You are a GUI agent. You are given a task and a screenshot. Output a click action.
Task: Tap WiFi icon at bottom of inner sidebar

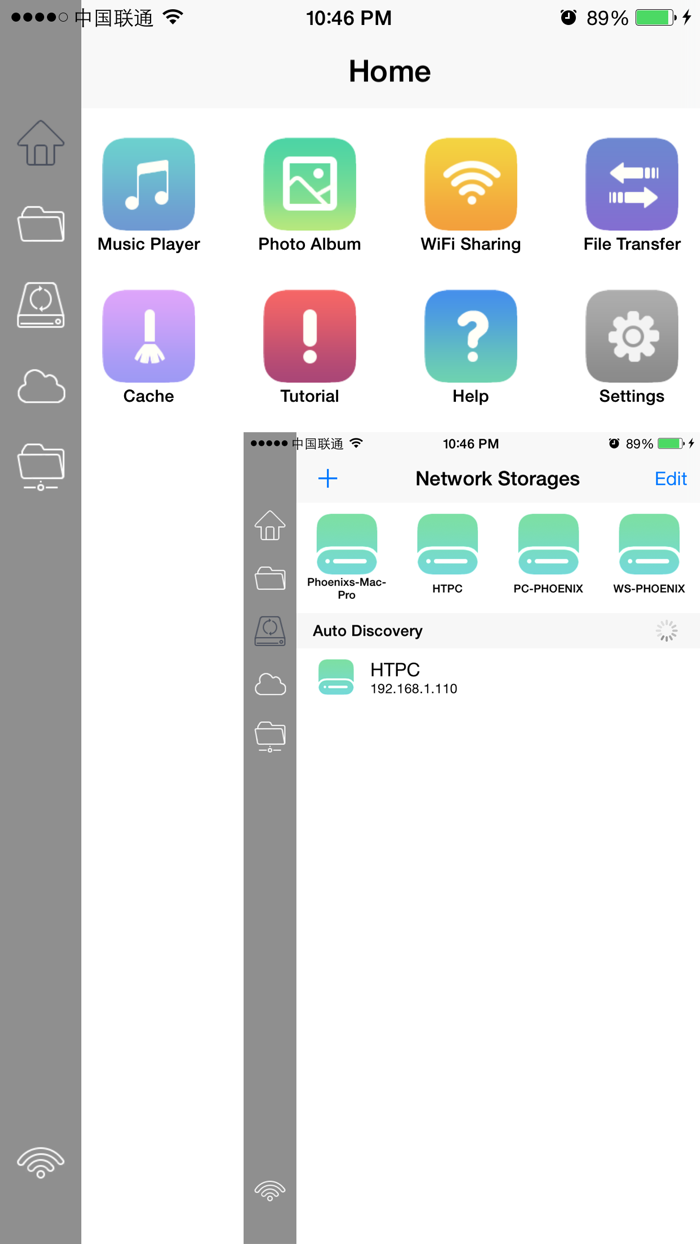(x=270, y=1190)
